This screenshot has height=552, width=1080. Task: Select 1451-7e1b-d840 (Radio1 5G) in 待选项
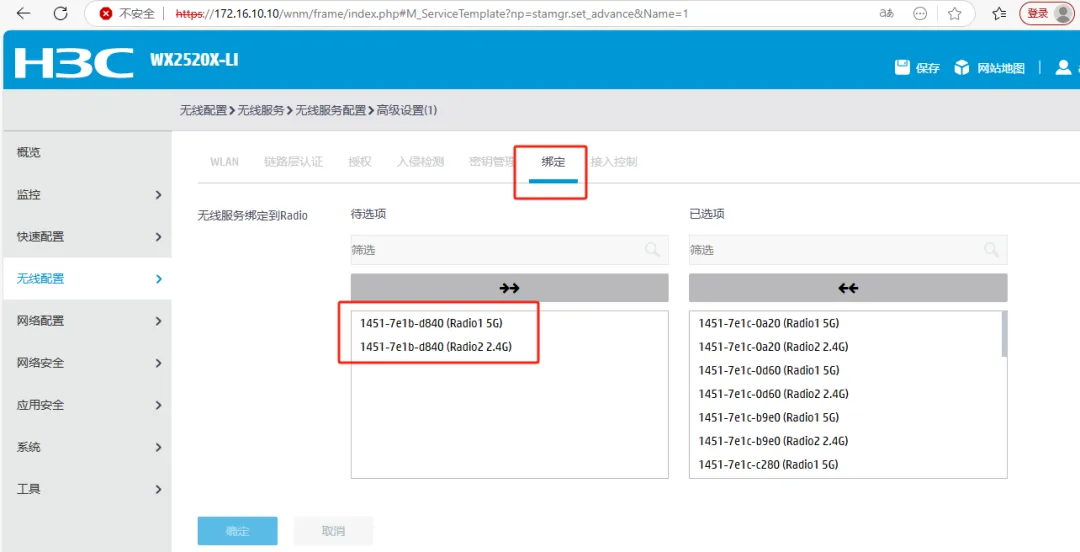click(x=431, y=323)
